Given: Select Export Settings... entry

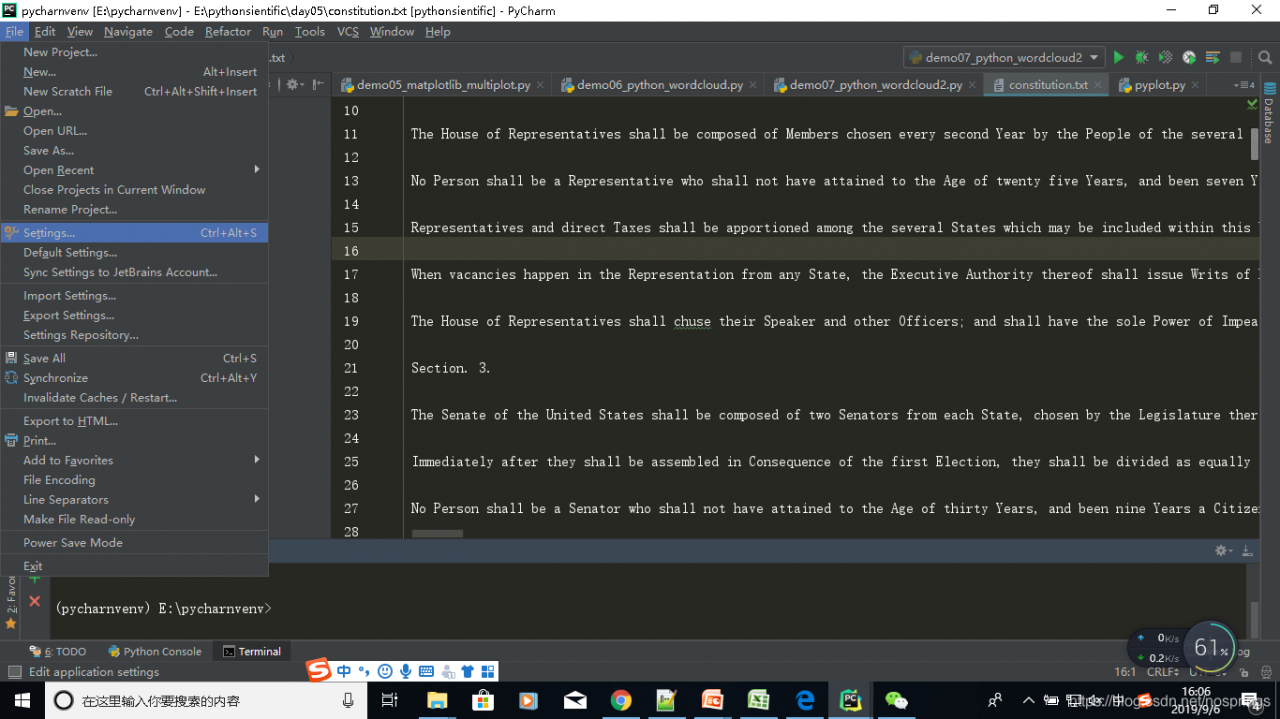Looking at the screenshot, I should pyautogui.click(x=134, y=315).
